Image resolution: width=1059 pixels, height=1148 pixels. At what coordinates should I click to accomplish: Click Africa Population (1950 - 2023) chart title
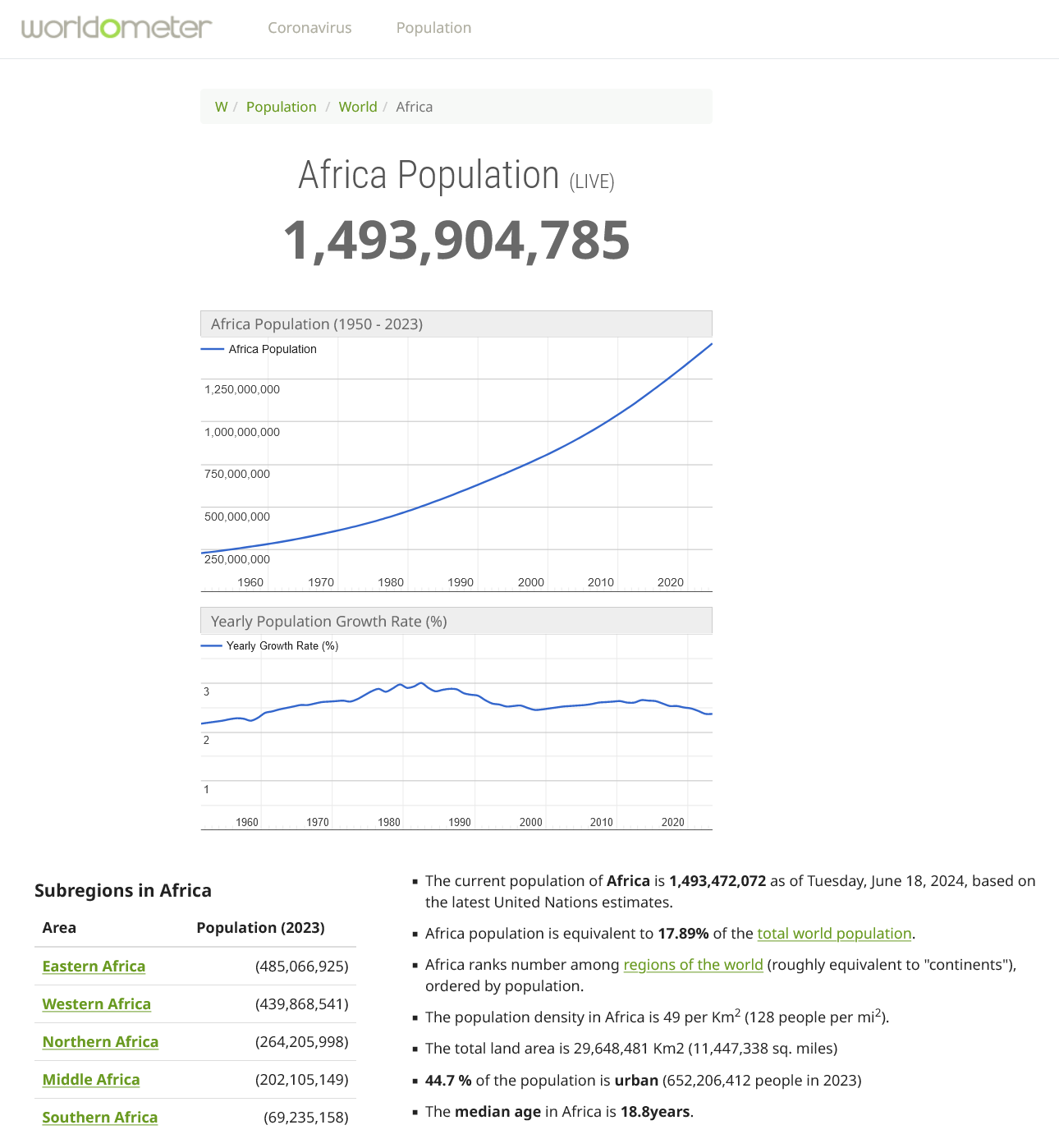tap(317, 324)
